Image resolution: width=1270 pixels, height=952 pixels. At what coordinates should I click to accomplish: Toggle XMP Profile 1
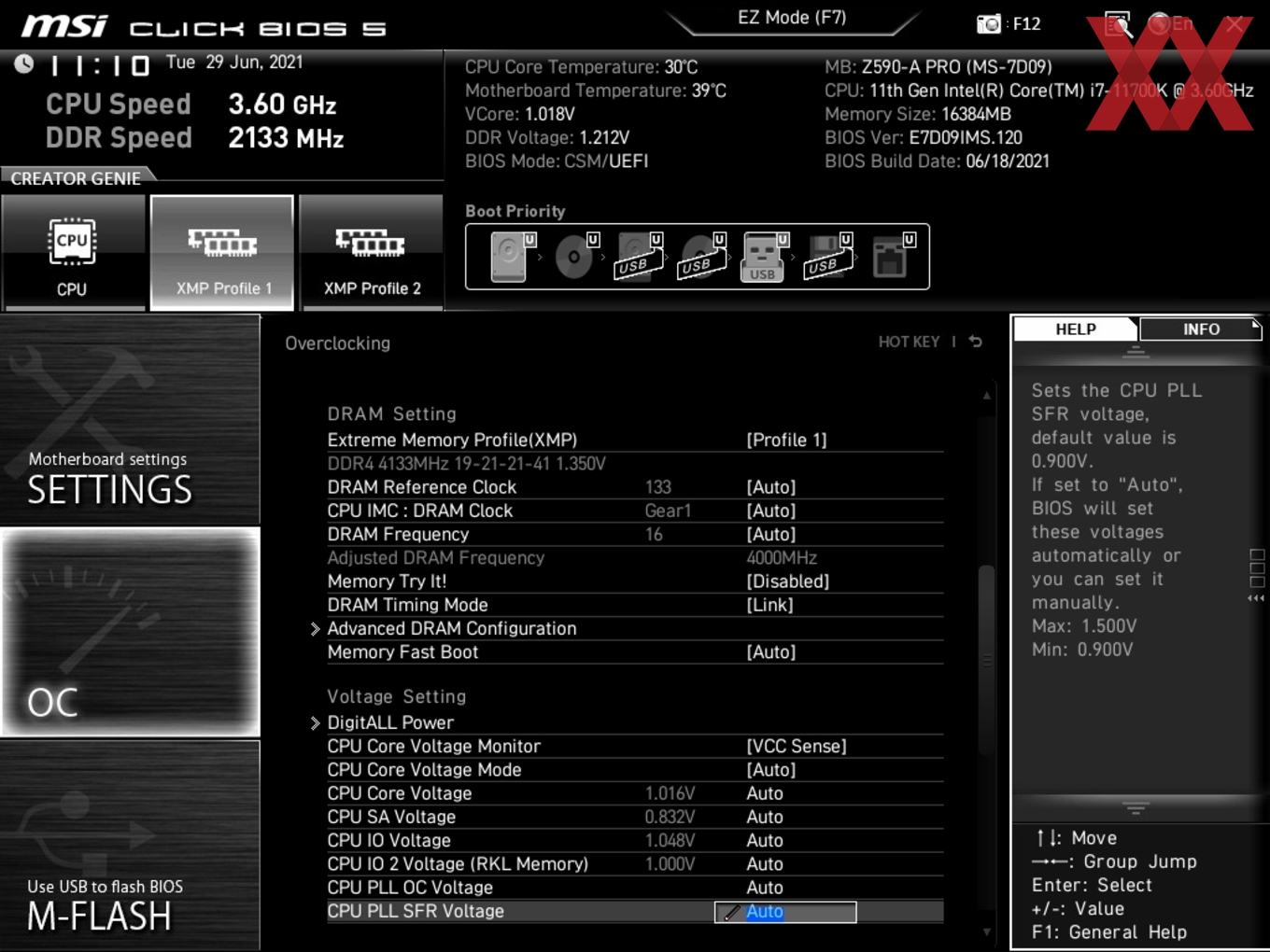(222, 253)
